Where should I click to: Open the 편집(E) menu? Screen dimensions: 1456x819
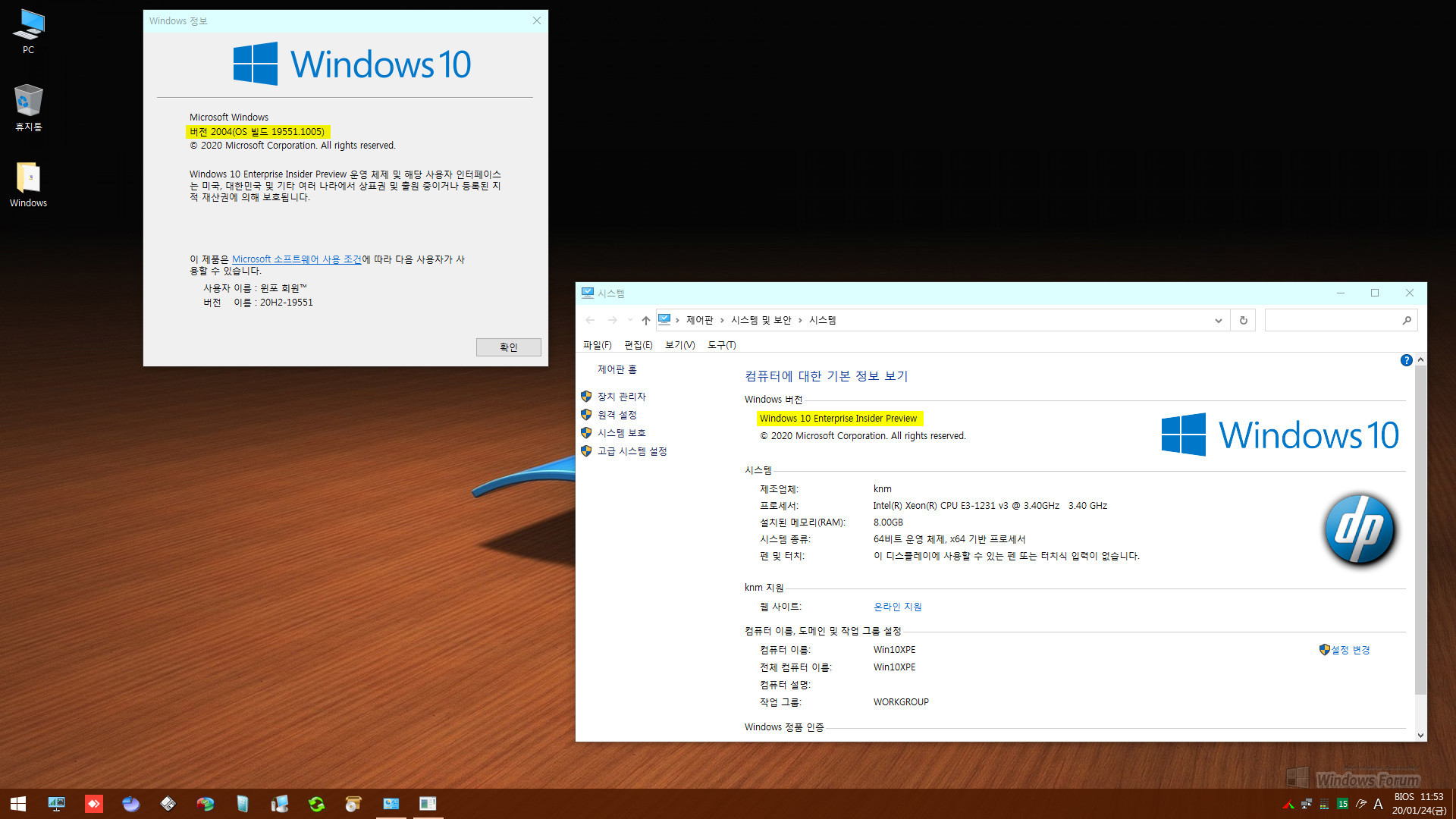(x=638, y=345)
